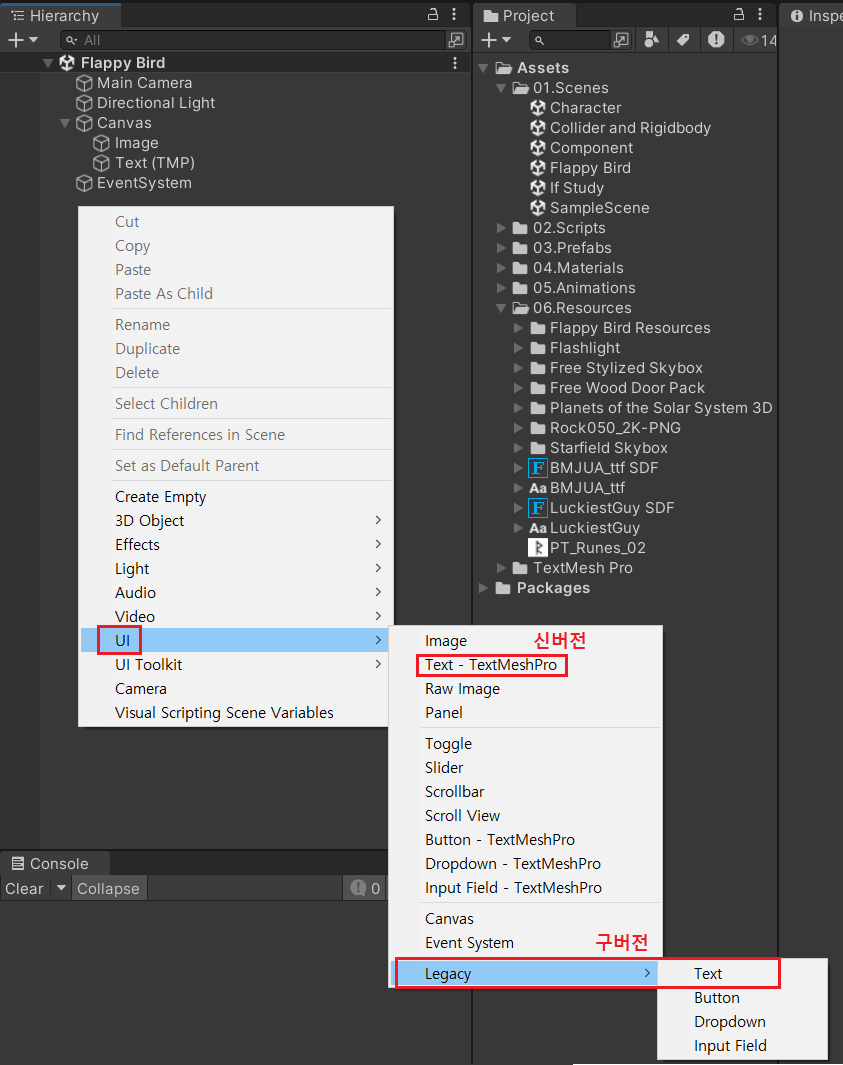Expand the 03.Prefabs folder
Screen dimensions: 843x1065
501,248
